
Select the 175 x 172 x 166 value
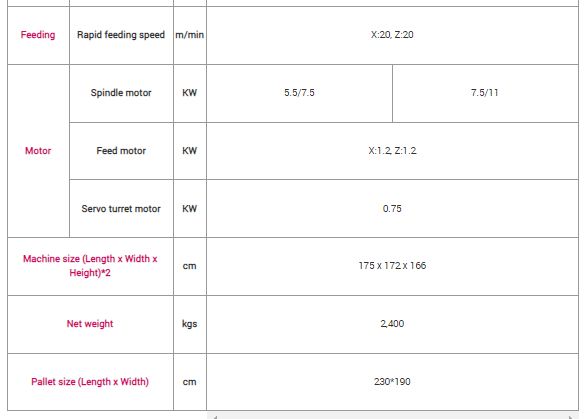pos(392,266)
